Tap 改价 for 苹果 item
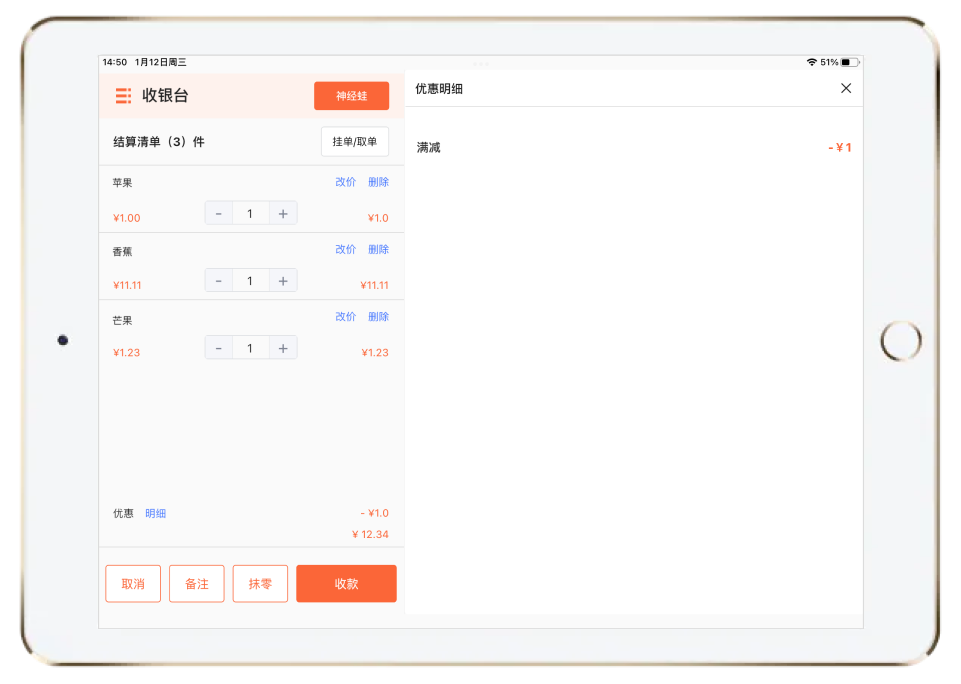 [x=345, y=182]
